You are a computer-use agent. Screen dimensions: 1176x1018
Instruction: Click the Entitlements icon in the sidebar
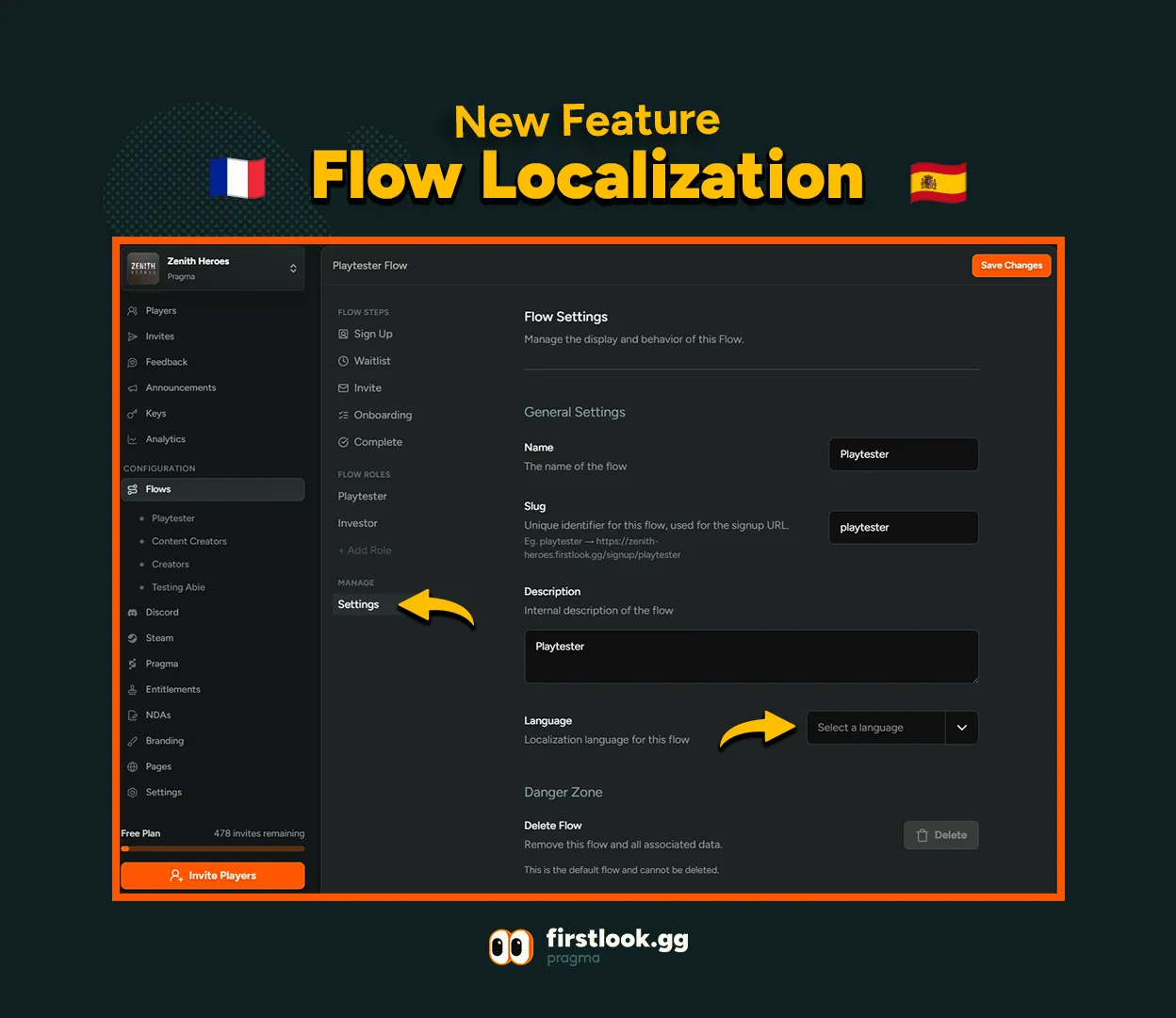tap(133, 689)
